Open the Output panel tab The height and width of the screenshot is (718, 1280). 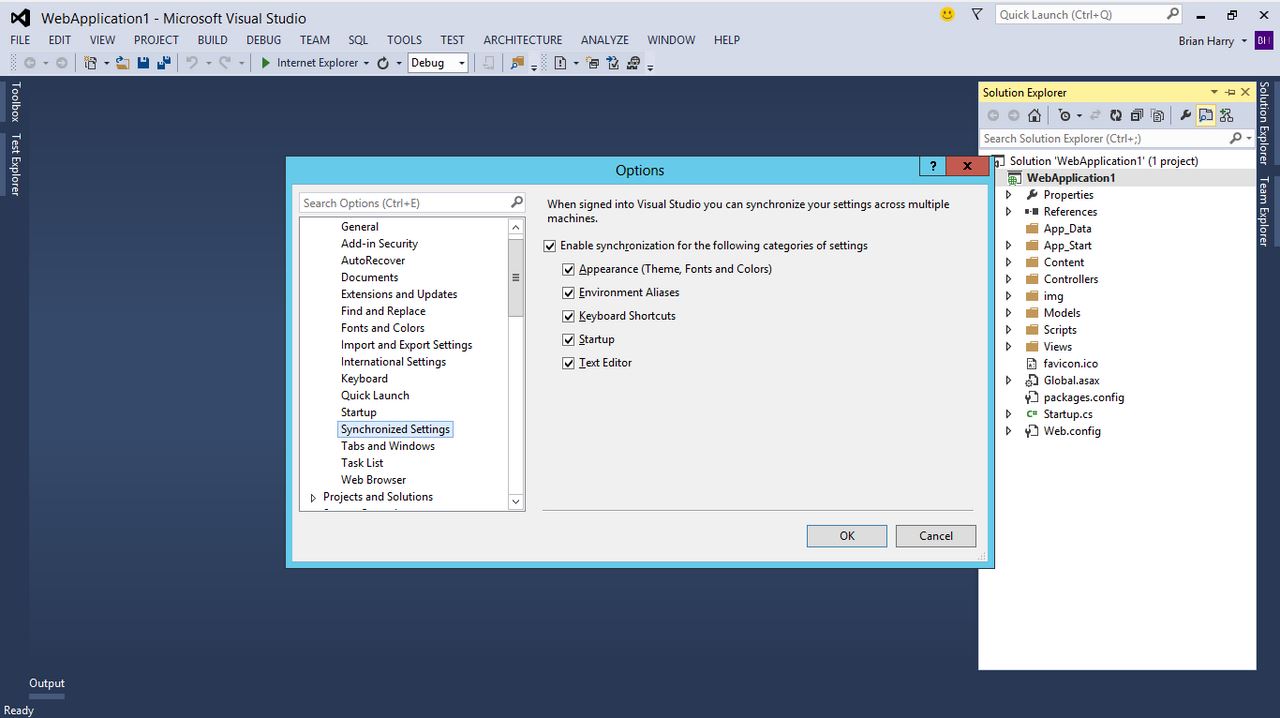click(47, 684)
